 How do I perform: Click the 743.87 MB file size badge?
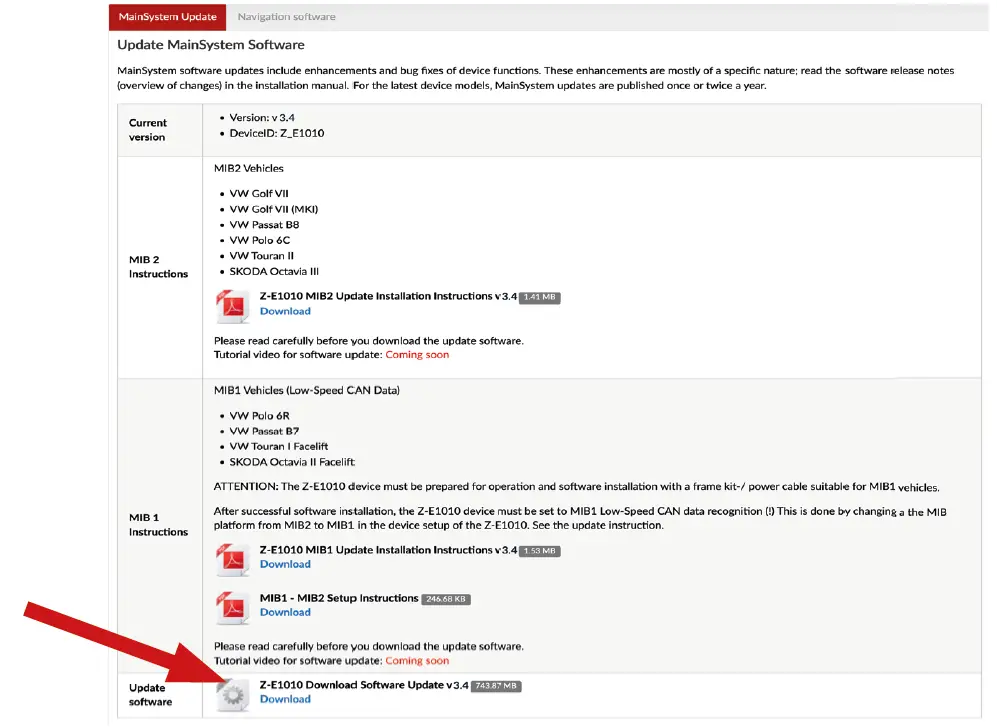click(x=496, y=686)
